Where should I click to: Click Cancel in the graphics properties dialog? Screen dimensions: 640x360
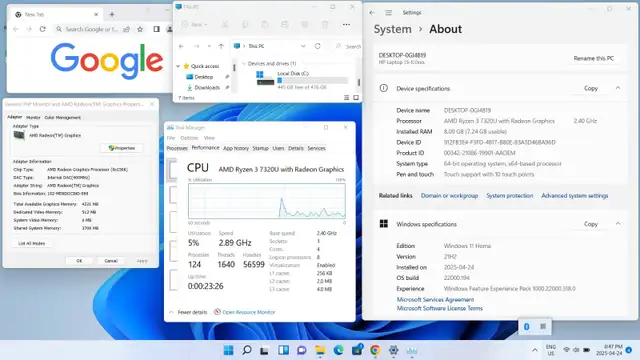[111, 260]
